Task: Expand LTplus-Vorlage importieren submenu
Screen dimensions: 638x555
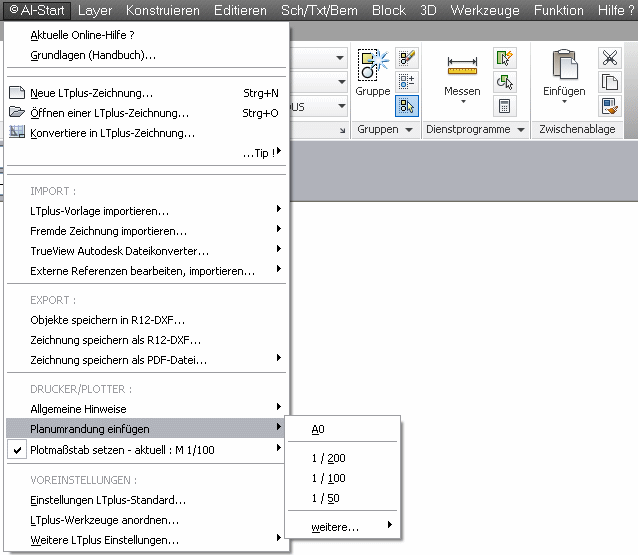Action: (x=146, y=211)
